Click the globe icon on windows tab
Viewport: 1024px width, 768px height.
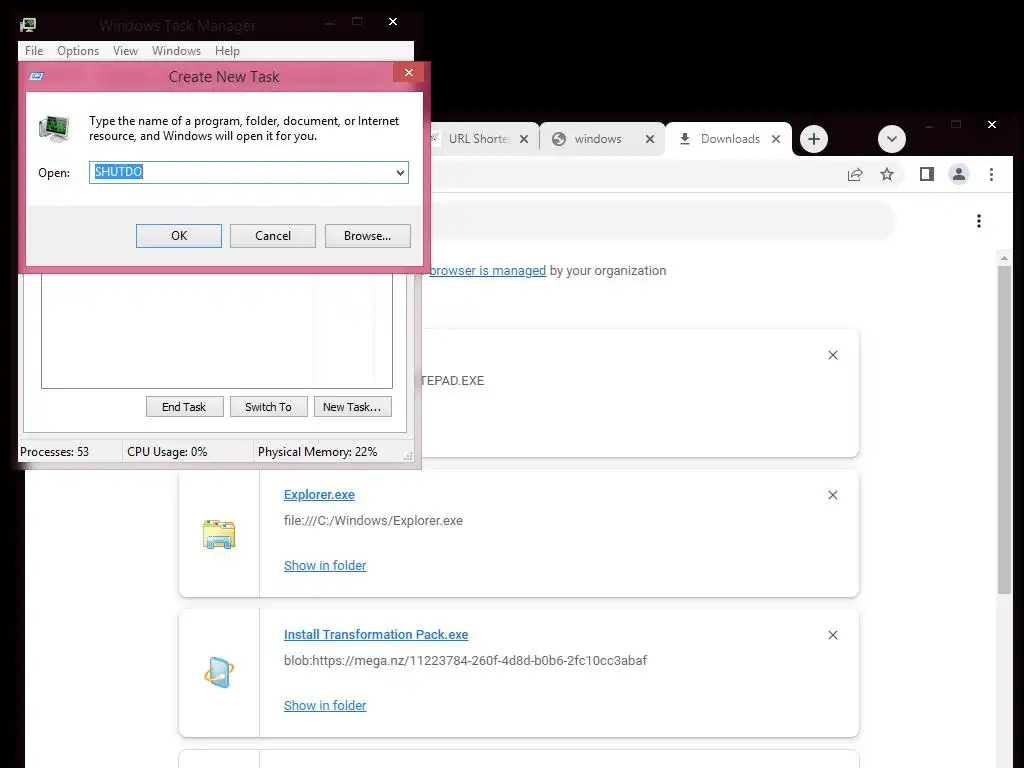coord(559,139)
